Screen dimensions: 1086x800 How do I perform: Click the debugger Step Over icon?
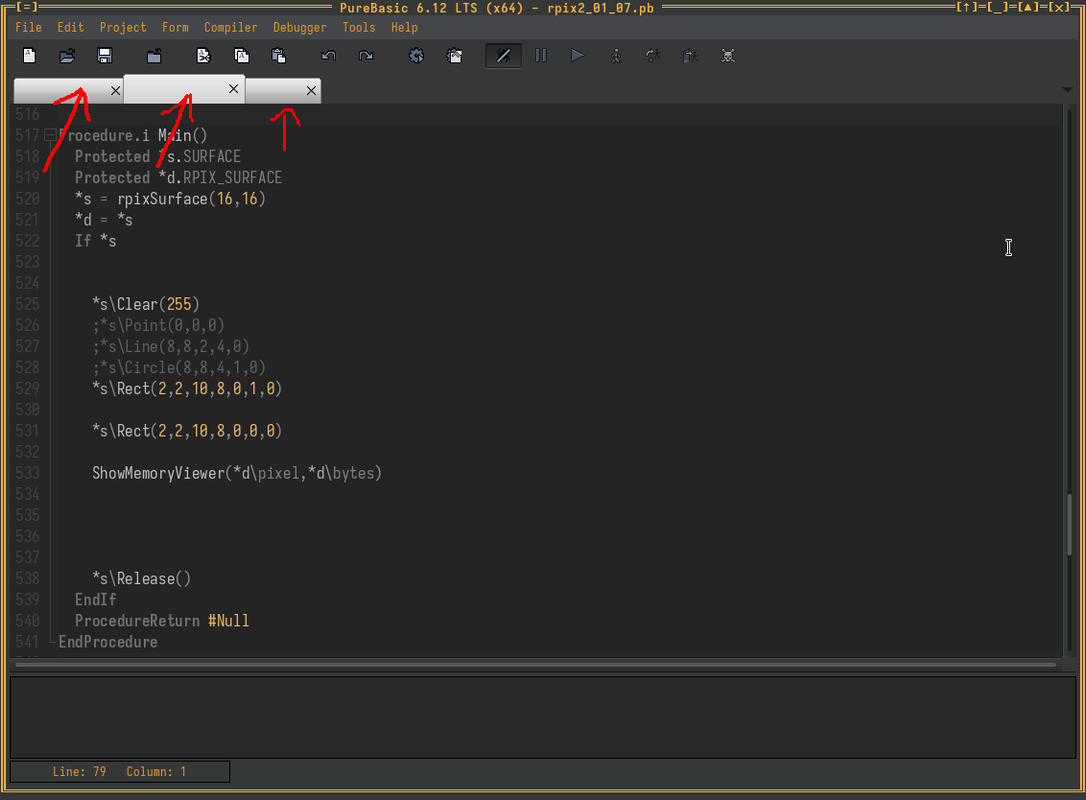coord(652,56)
